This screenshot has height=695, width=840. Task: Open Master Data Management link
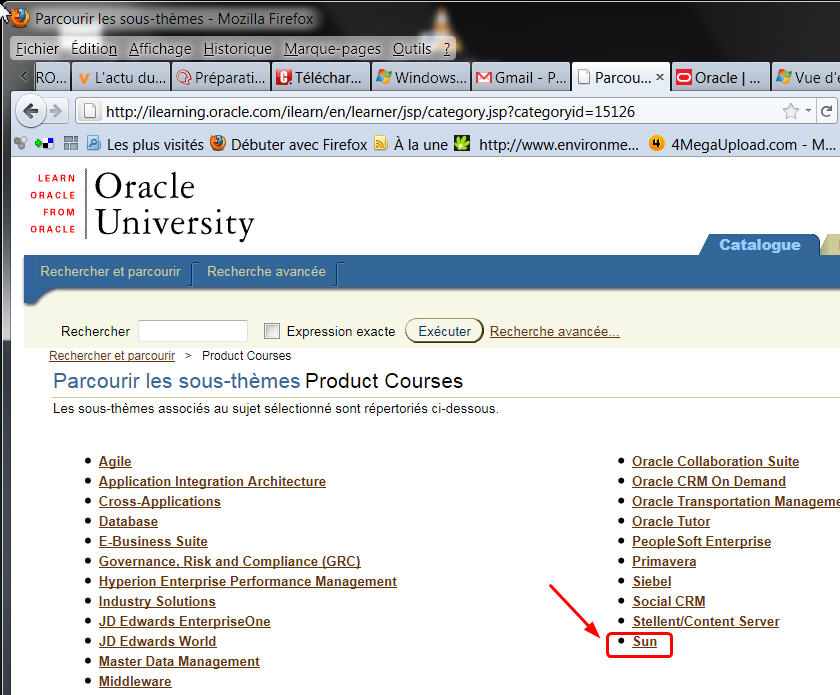pos(179,661)
